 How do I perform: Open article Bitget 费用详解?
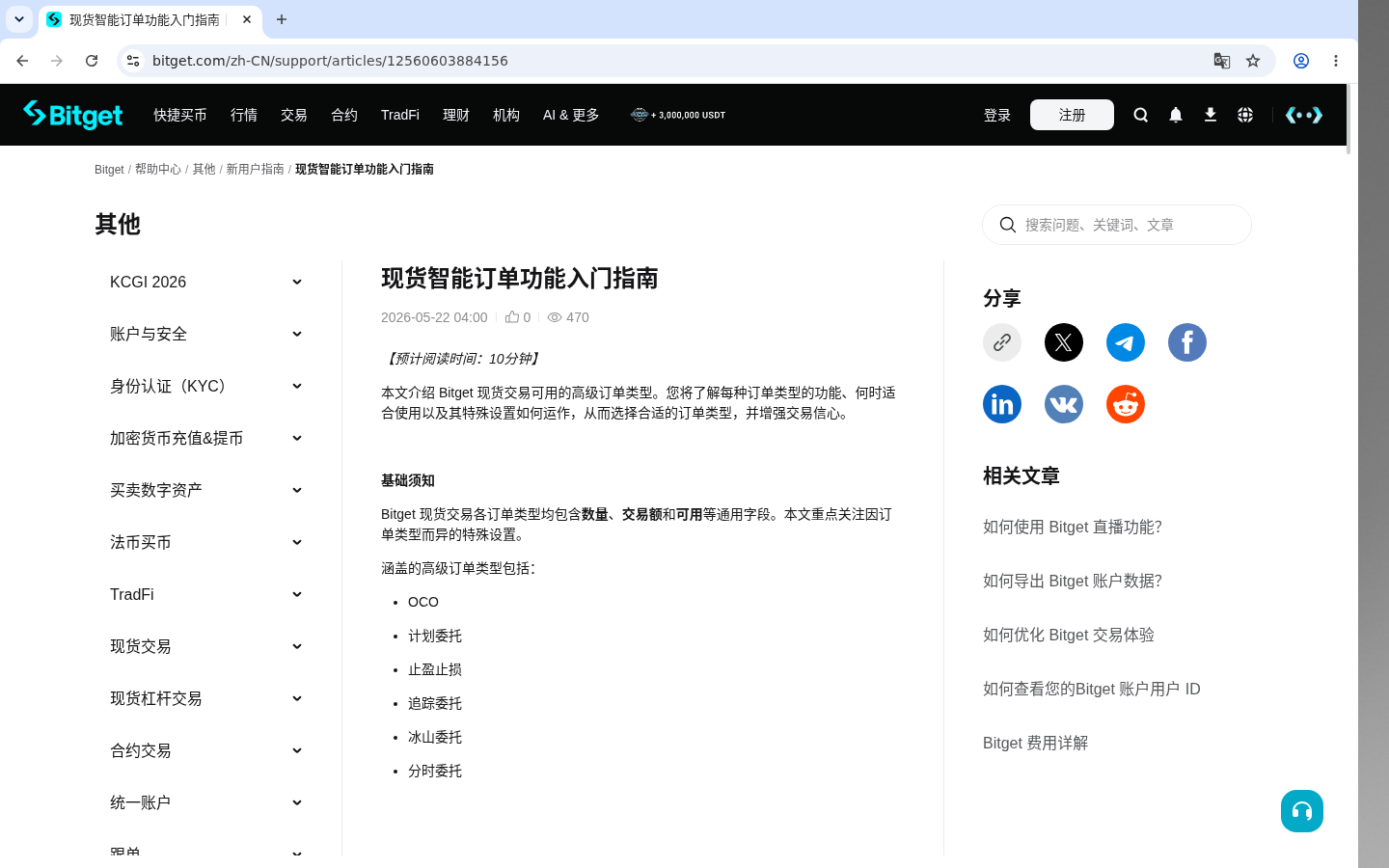(1035, 743)
